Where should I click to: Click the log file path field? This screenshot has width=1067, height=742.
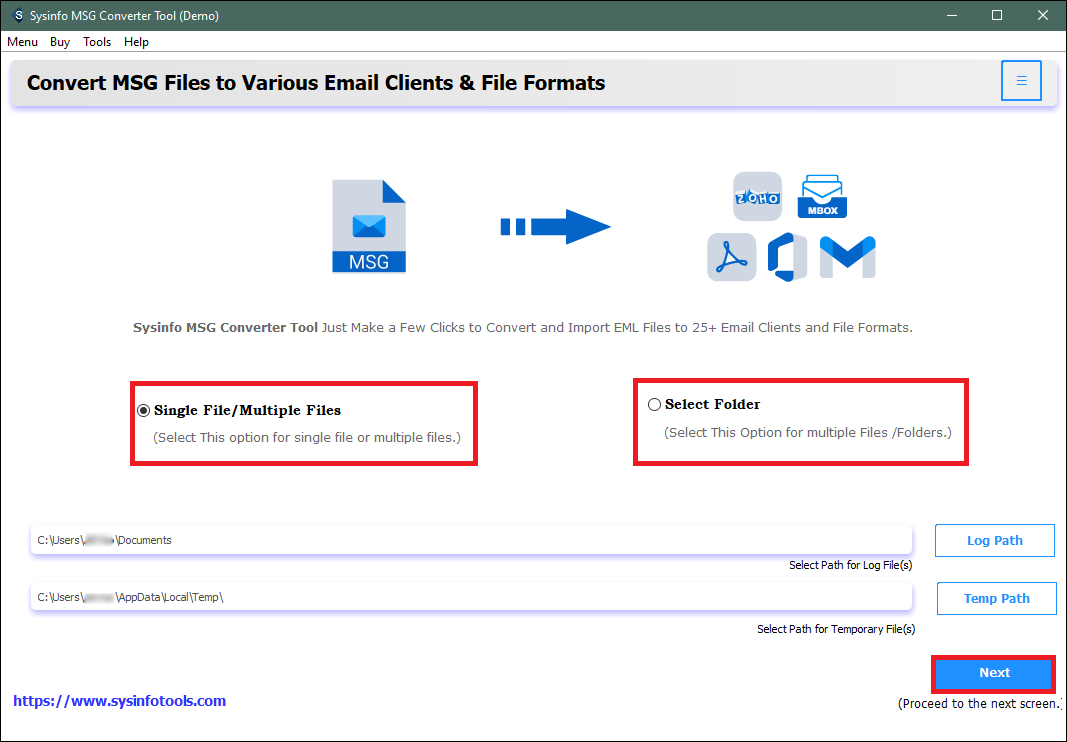click(471, 540)
